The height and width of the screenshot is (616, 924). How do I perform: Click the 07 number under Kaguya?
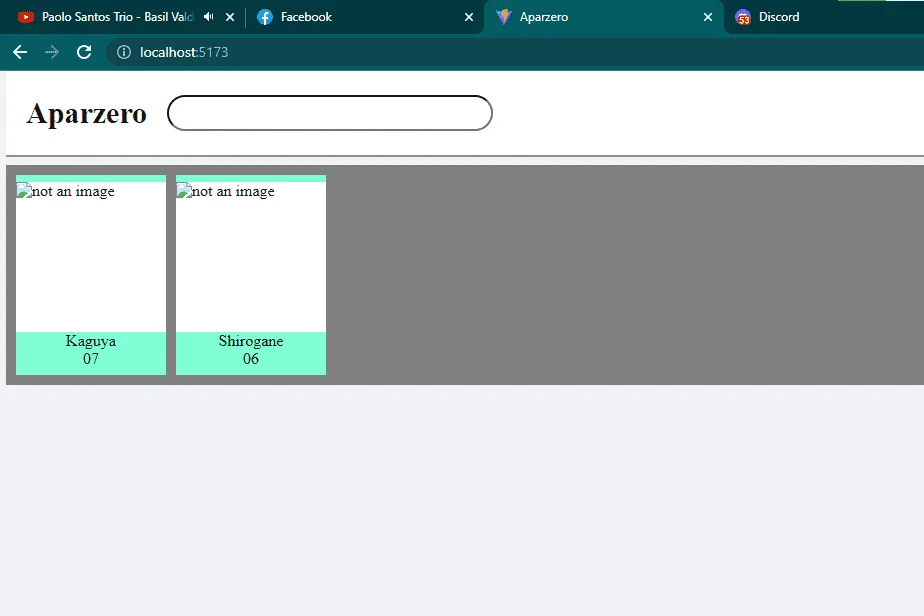pos(91,358)
